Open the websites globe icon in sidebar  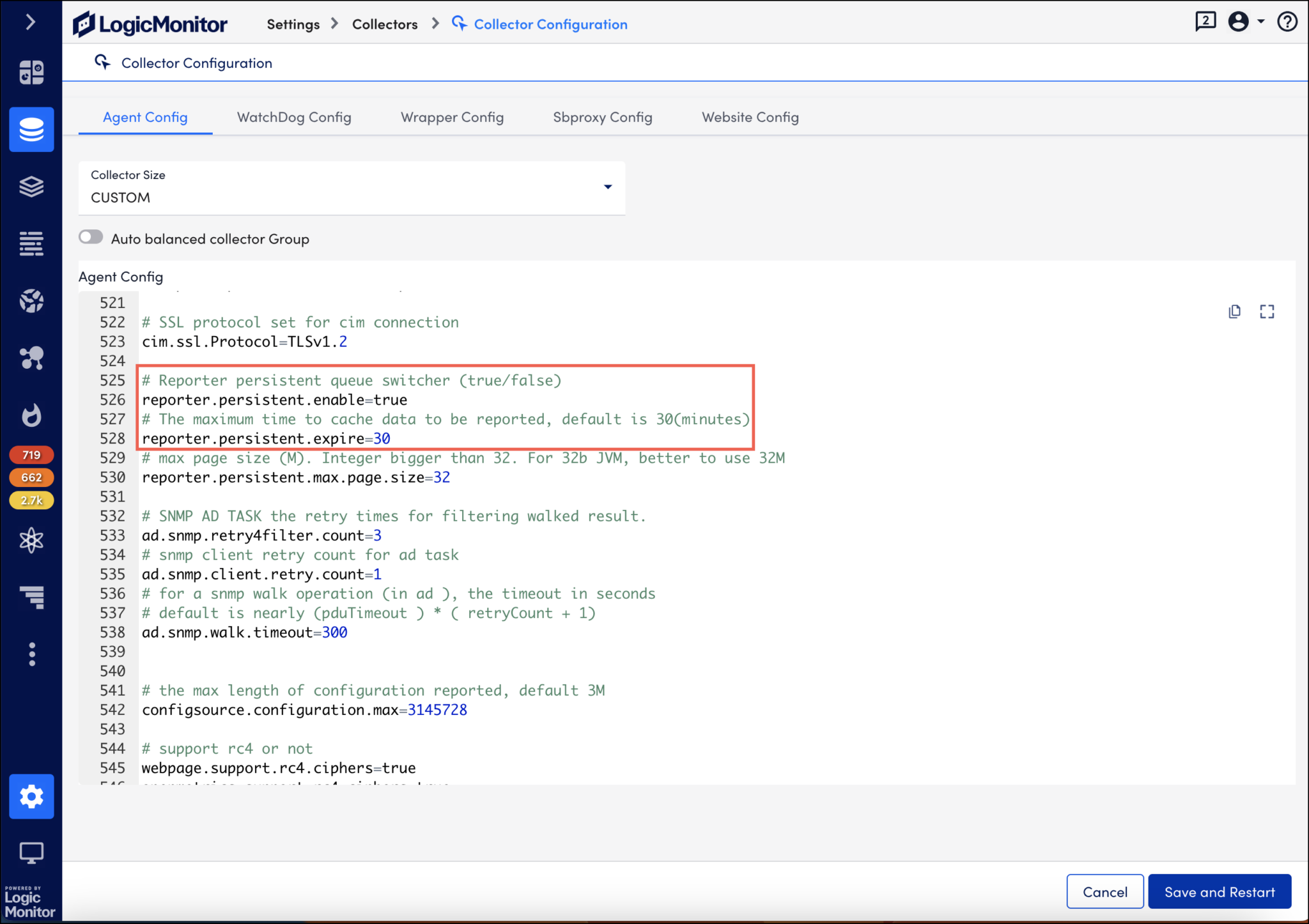(31, 300)
